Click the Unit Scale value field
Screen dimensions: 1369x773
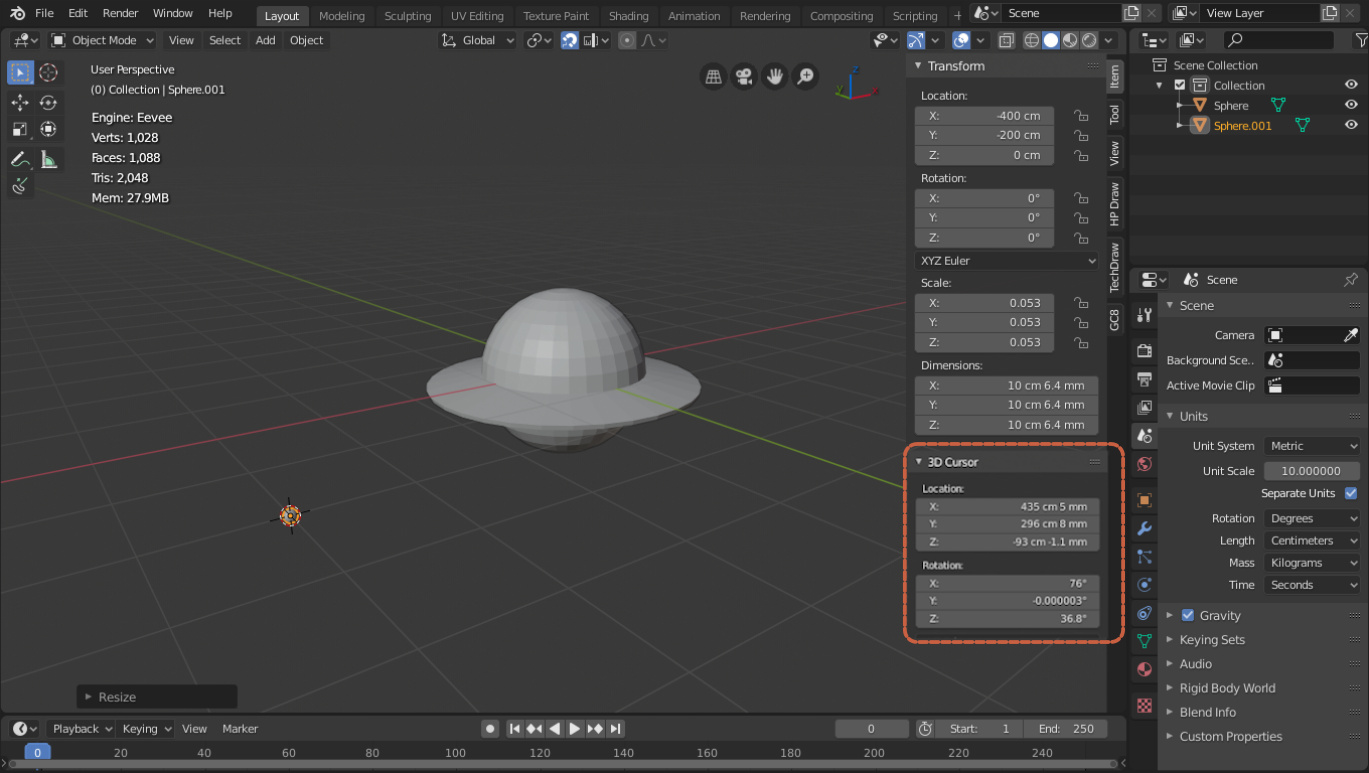point(1312,471)
